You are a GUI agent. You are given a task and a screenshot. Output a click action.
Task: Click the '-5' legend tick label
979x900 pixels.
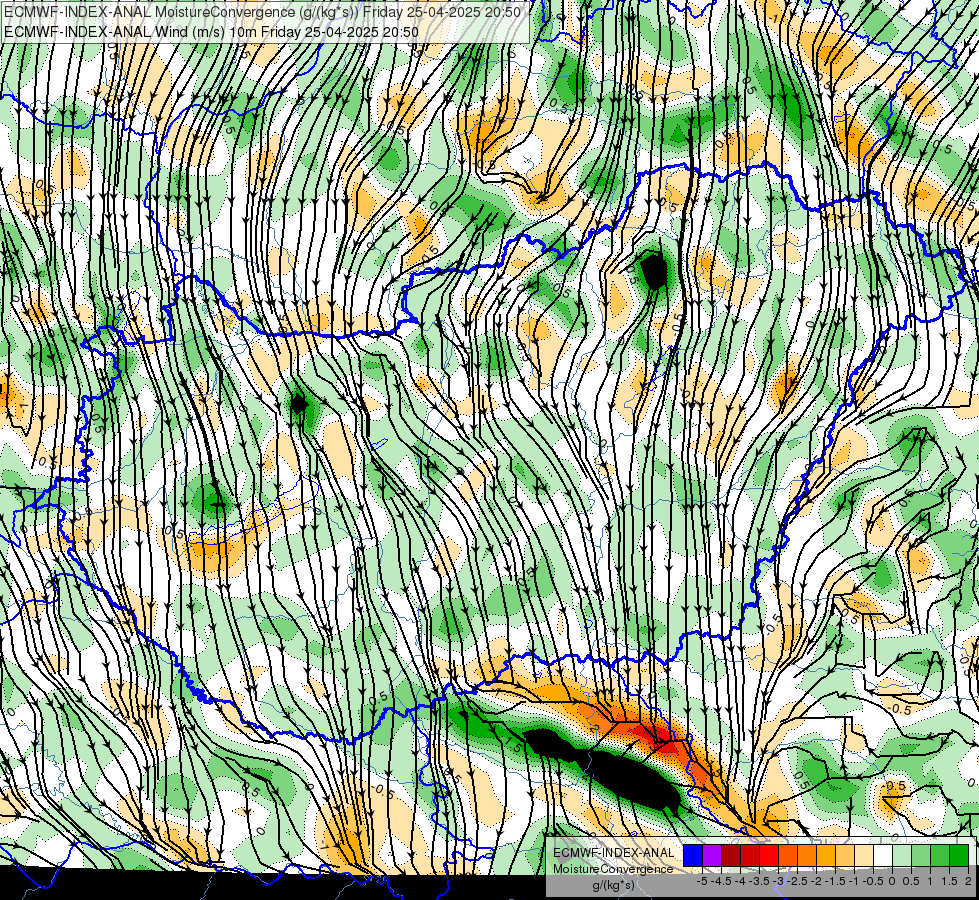click(x=702, y=881)
